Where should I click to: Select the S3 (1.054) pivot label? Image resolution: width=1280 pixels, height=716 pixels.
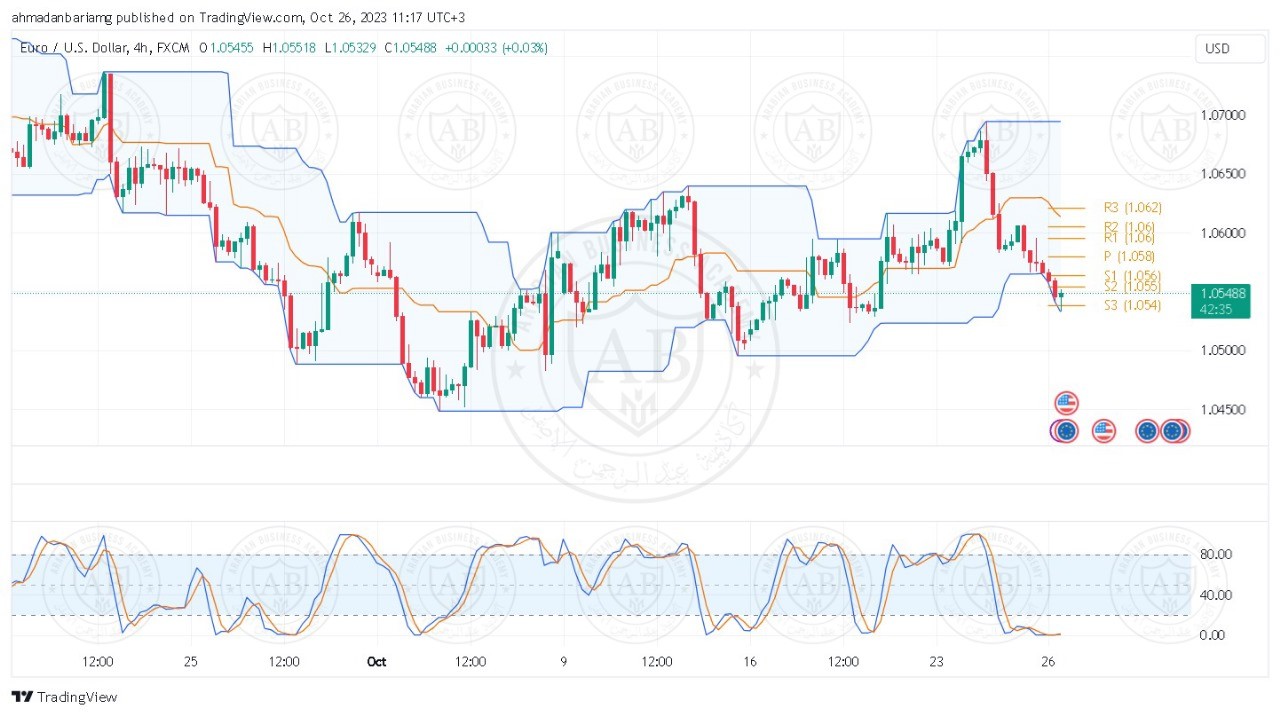(x=1132, y=305)
